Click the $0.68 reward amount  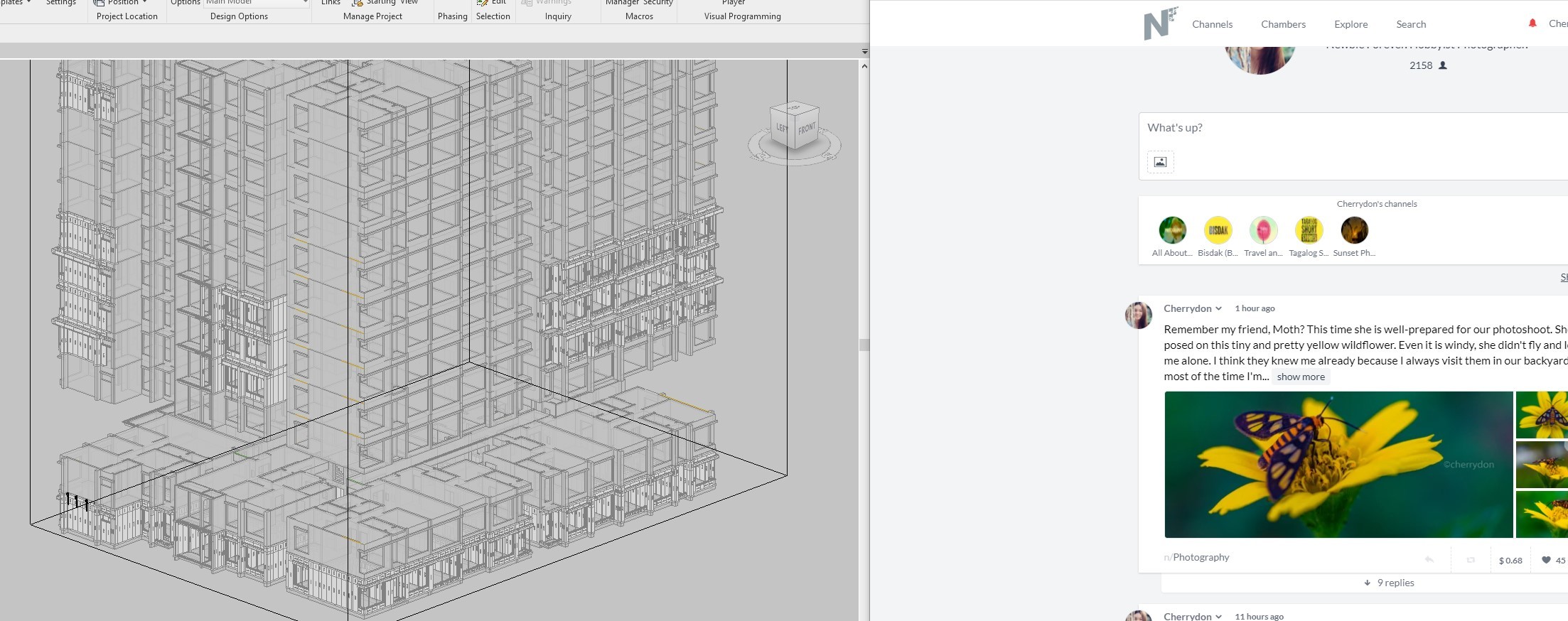[1510, 561]
